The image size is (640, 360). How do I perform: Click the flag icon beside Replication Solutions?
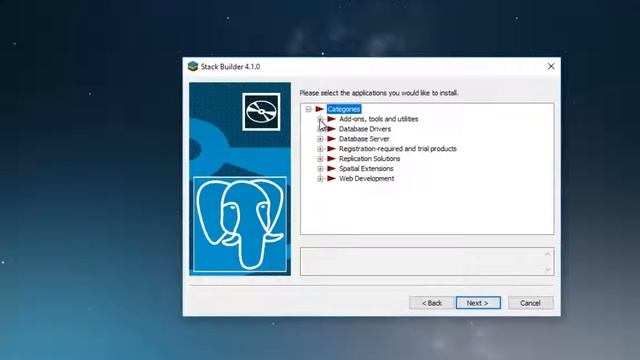point(331,159)
